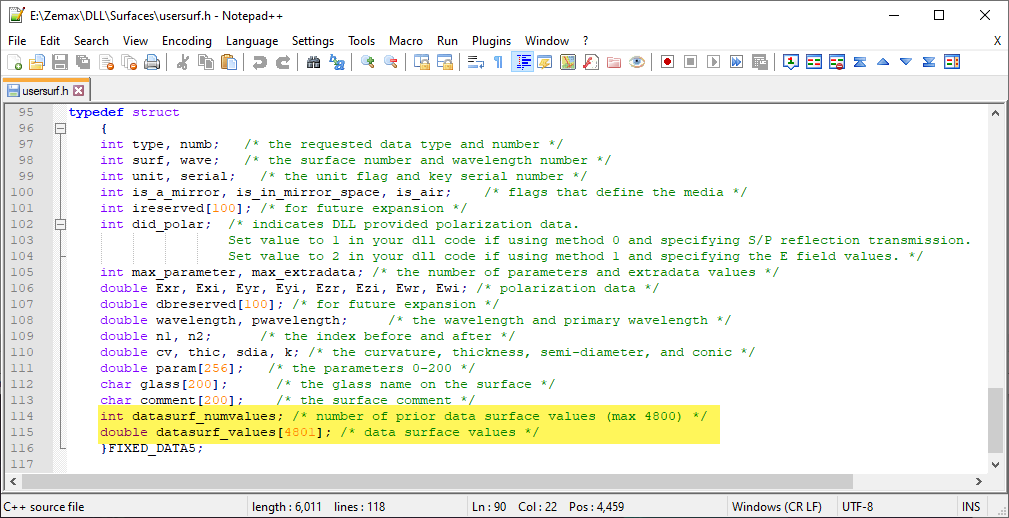
Task: Click the X close-document button in menu bar
Action: tap(997, 41)
